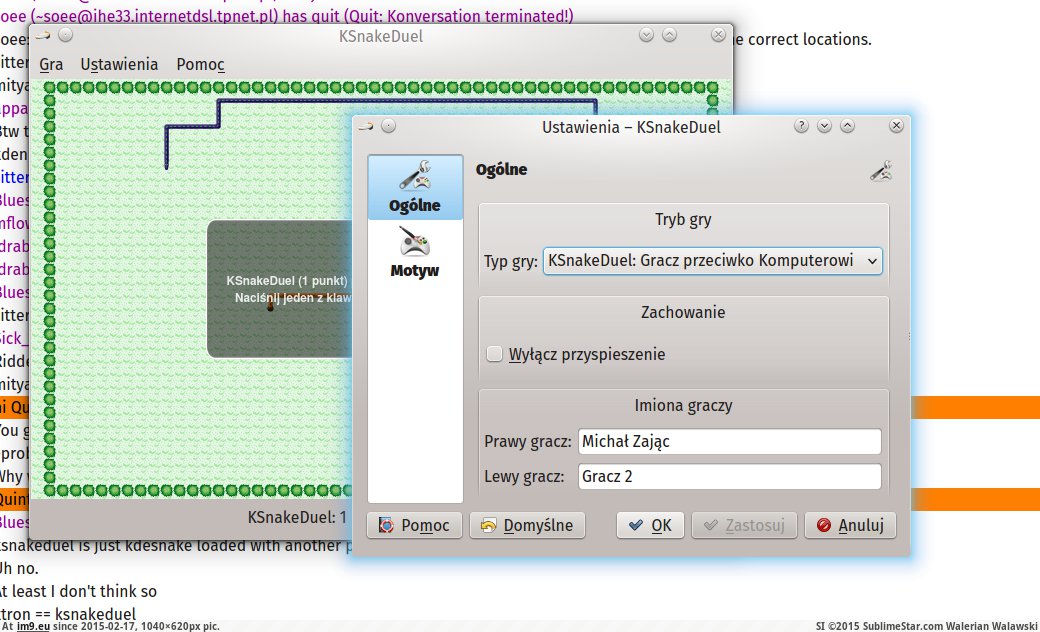The image size is (1040, 632).
Task: Click the Lewy gracz name field
Action: [728, 477]
